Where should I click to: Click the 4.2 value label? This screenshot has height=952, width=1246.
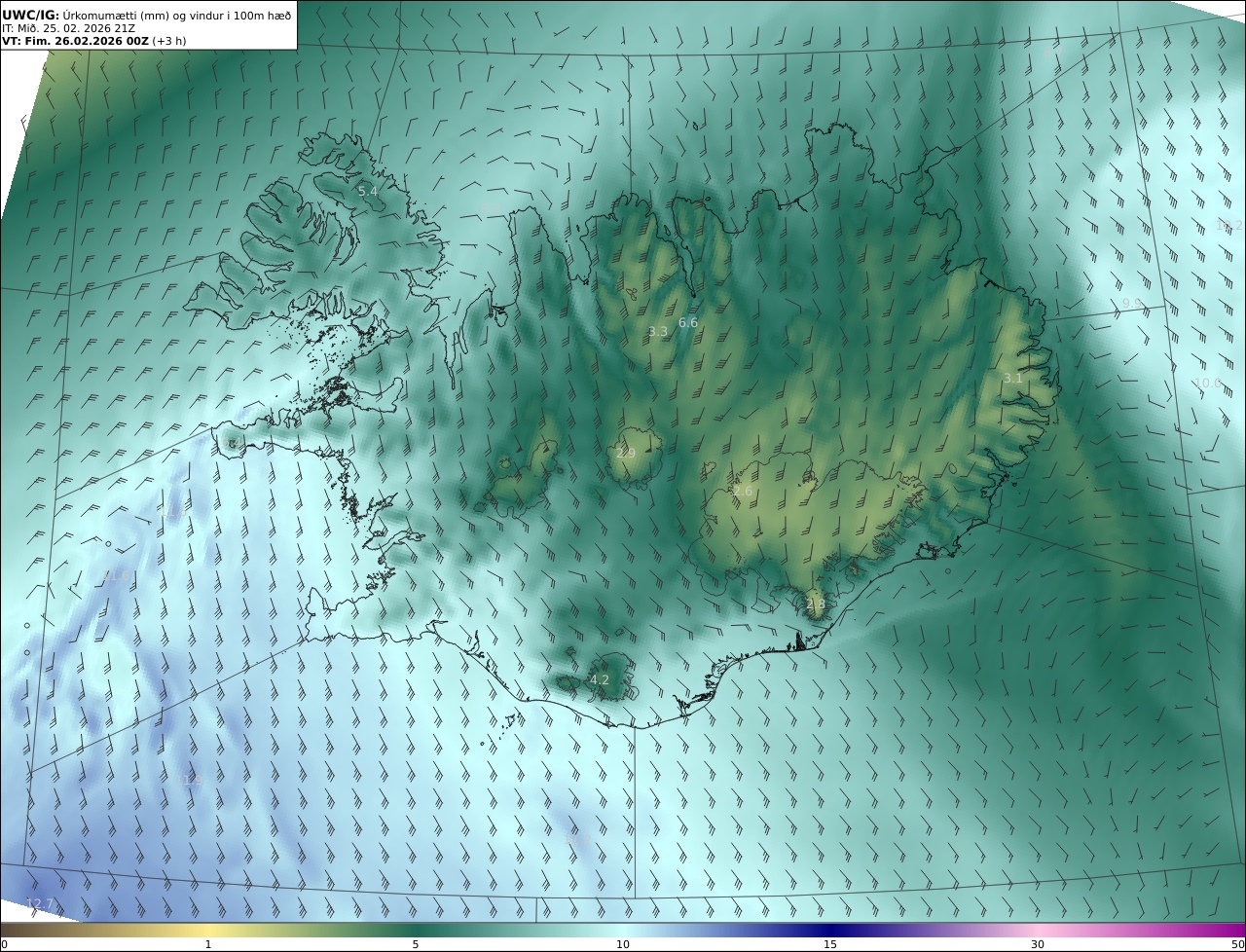click(600, 680)
